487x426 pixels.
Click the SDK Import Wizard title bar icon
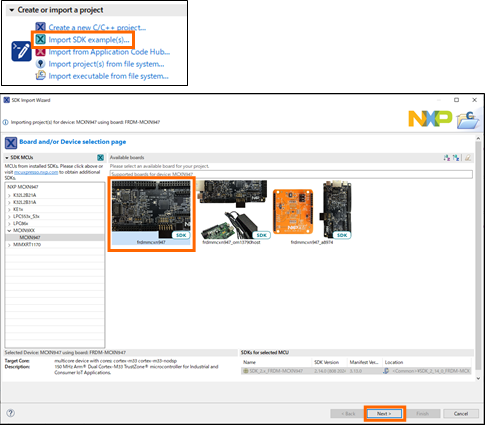tap(6, 100)
